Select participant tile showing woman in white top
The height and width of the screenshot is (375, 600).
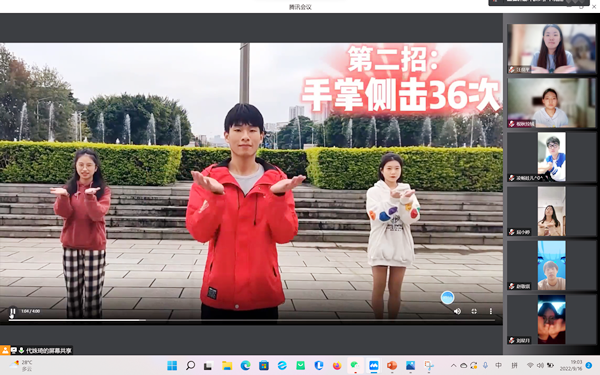point(551,103)
